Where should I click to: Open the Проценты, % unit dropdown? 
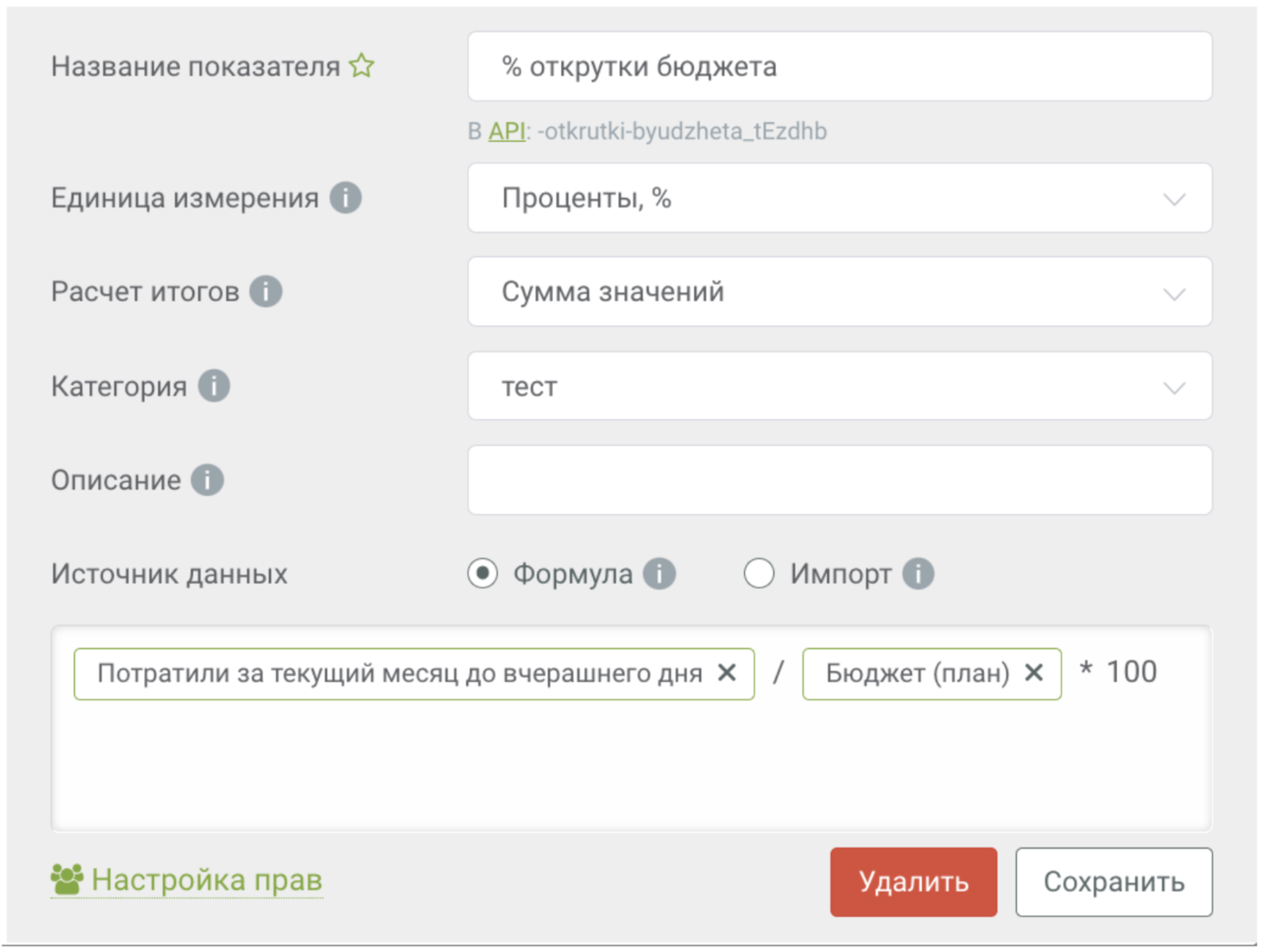pyautogui.click(x=839, y=198)
